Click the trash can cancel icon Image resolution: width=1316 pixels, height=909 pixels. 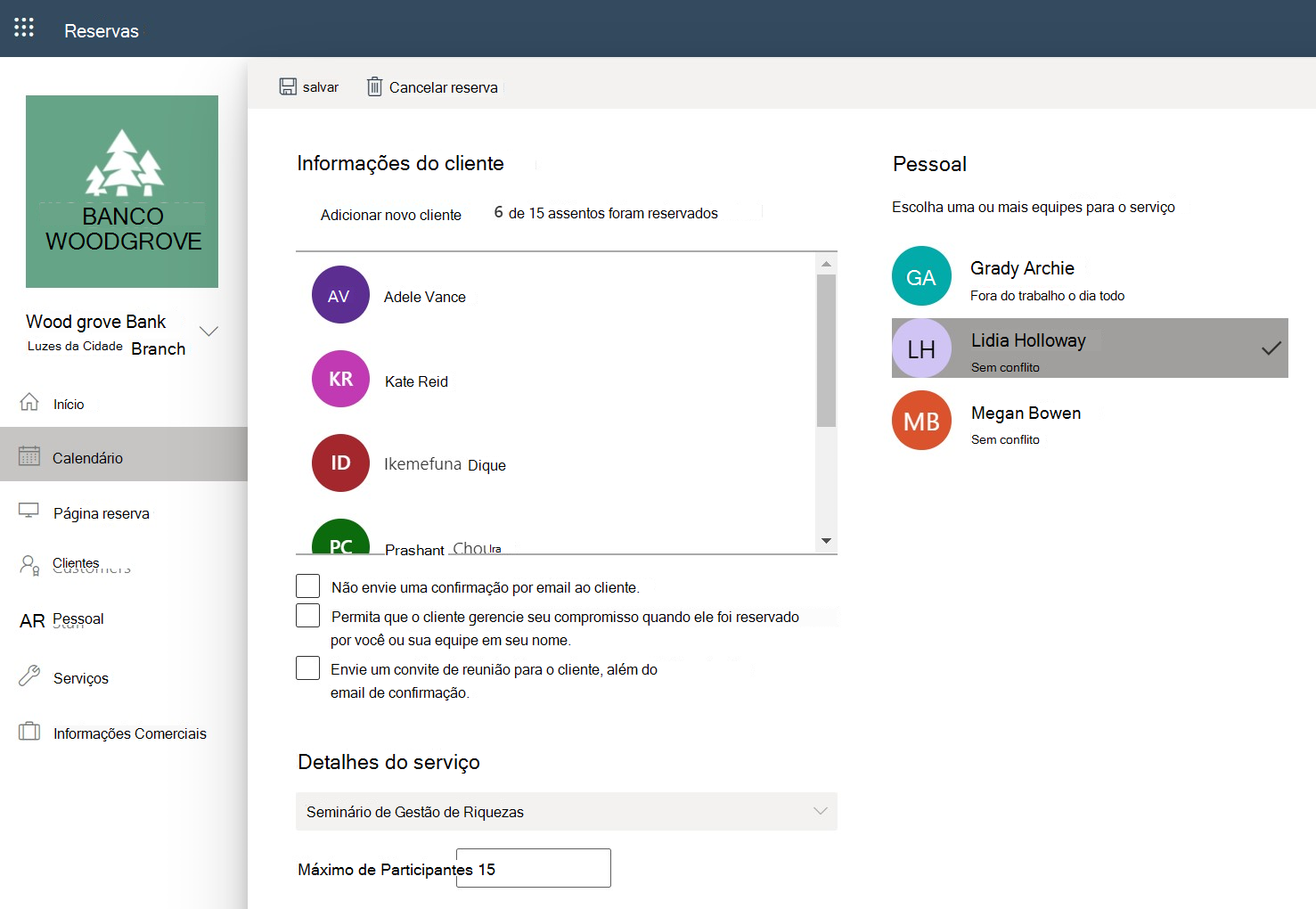[x=375, y=86]
